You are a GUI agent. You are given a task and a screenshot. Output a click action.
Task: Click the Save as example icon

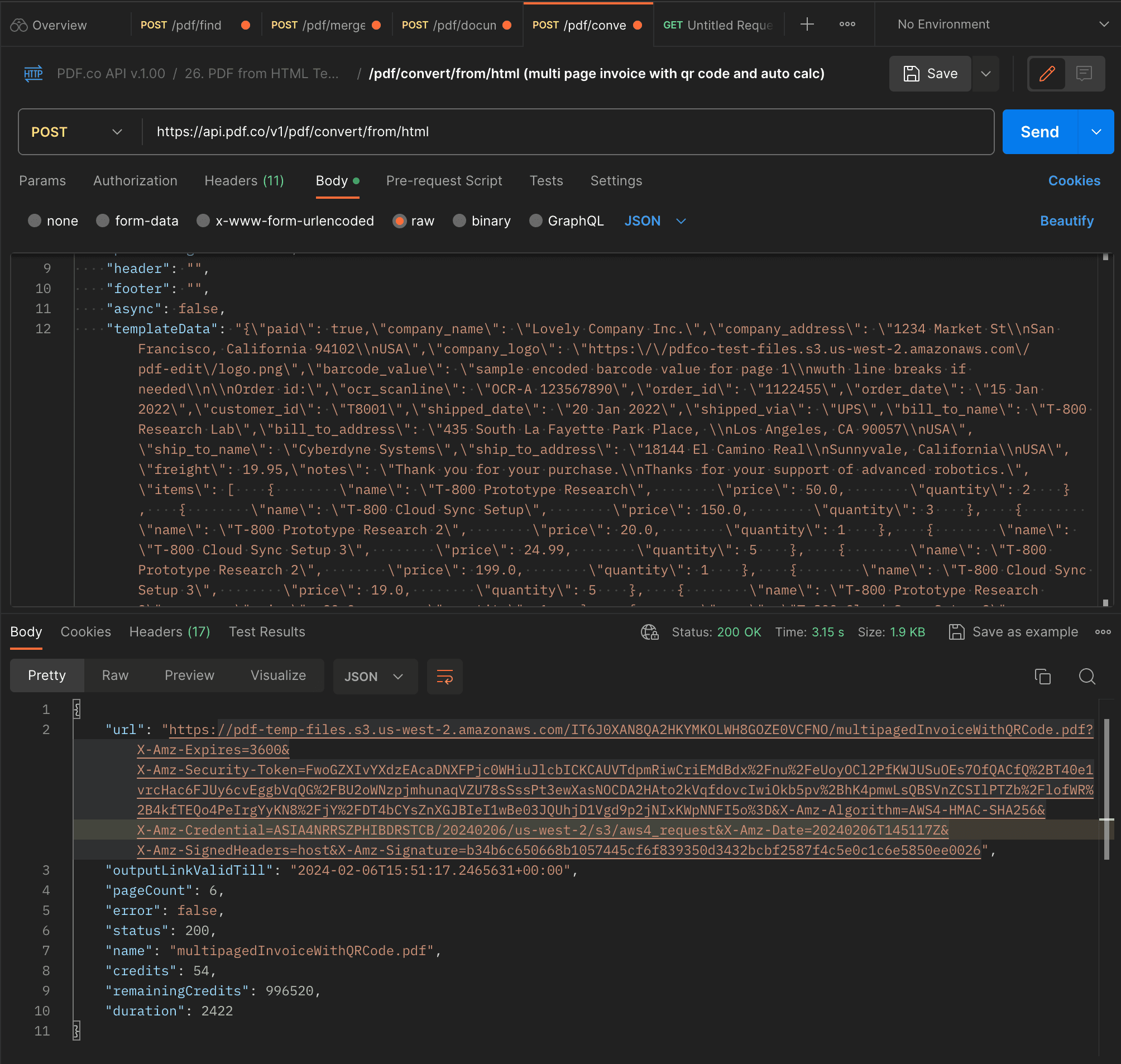tap(956, 632)
